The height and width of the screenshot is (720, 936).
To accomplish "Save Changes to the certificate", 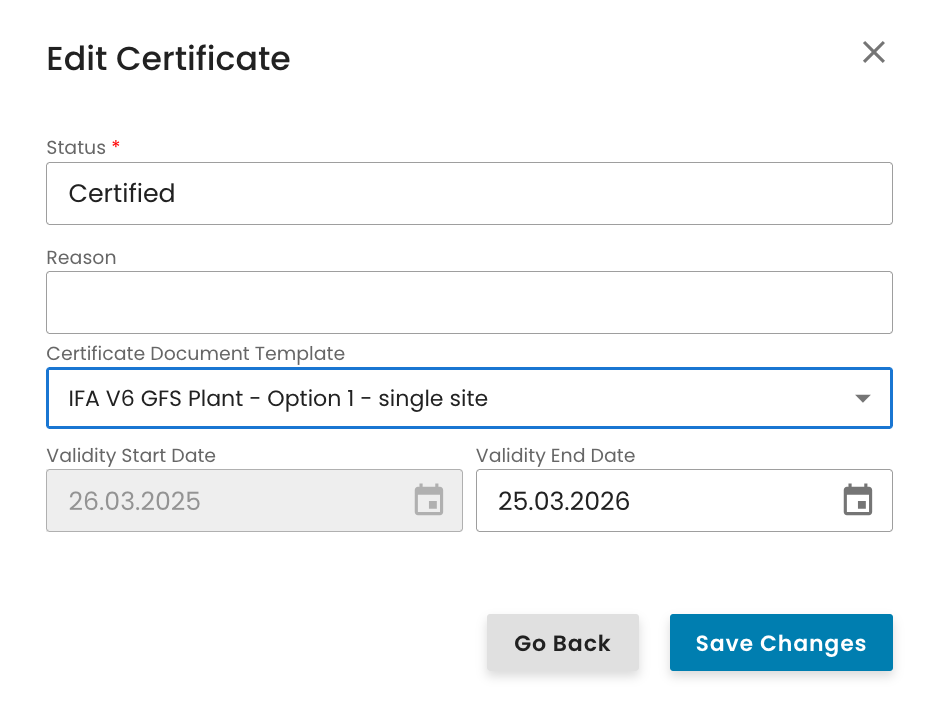I will point(780,643).
